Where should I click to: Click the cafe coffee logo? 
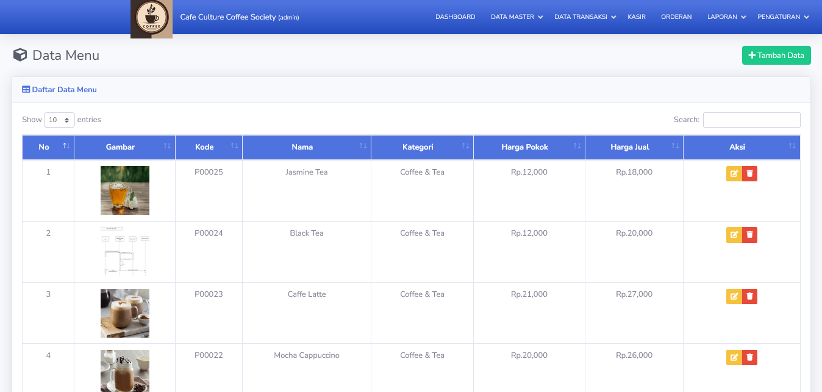[152, 19]
